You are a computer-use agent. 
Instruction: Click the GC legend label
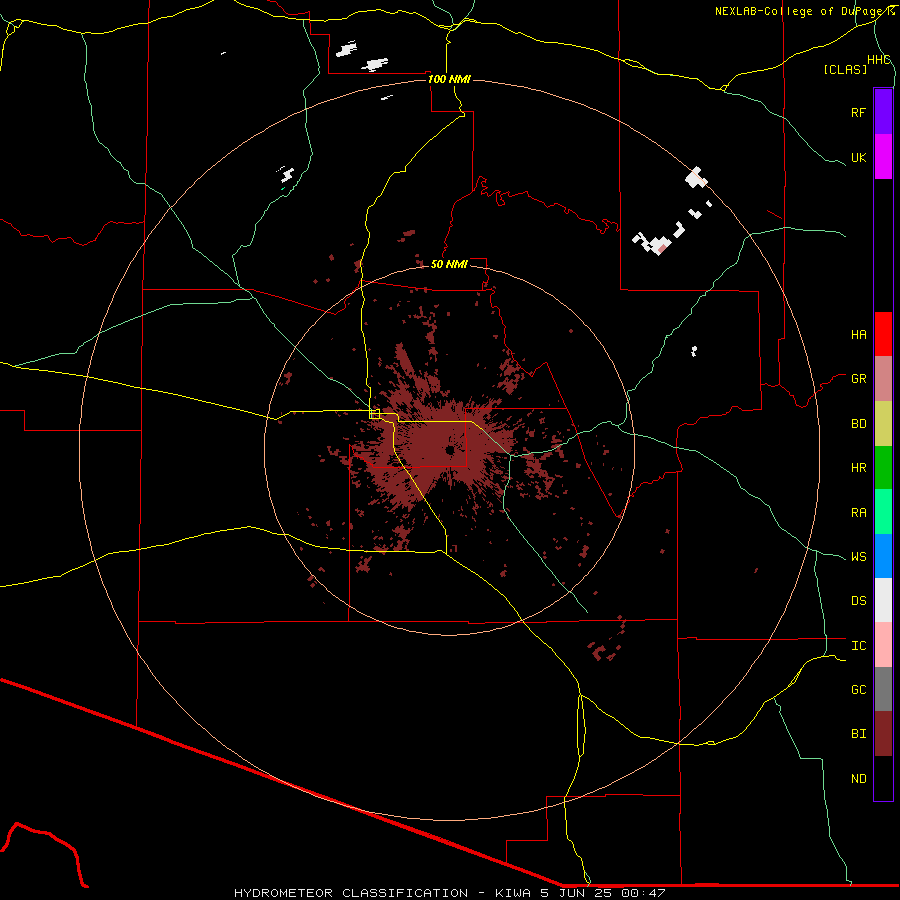point(858,690)
